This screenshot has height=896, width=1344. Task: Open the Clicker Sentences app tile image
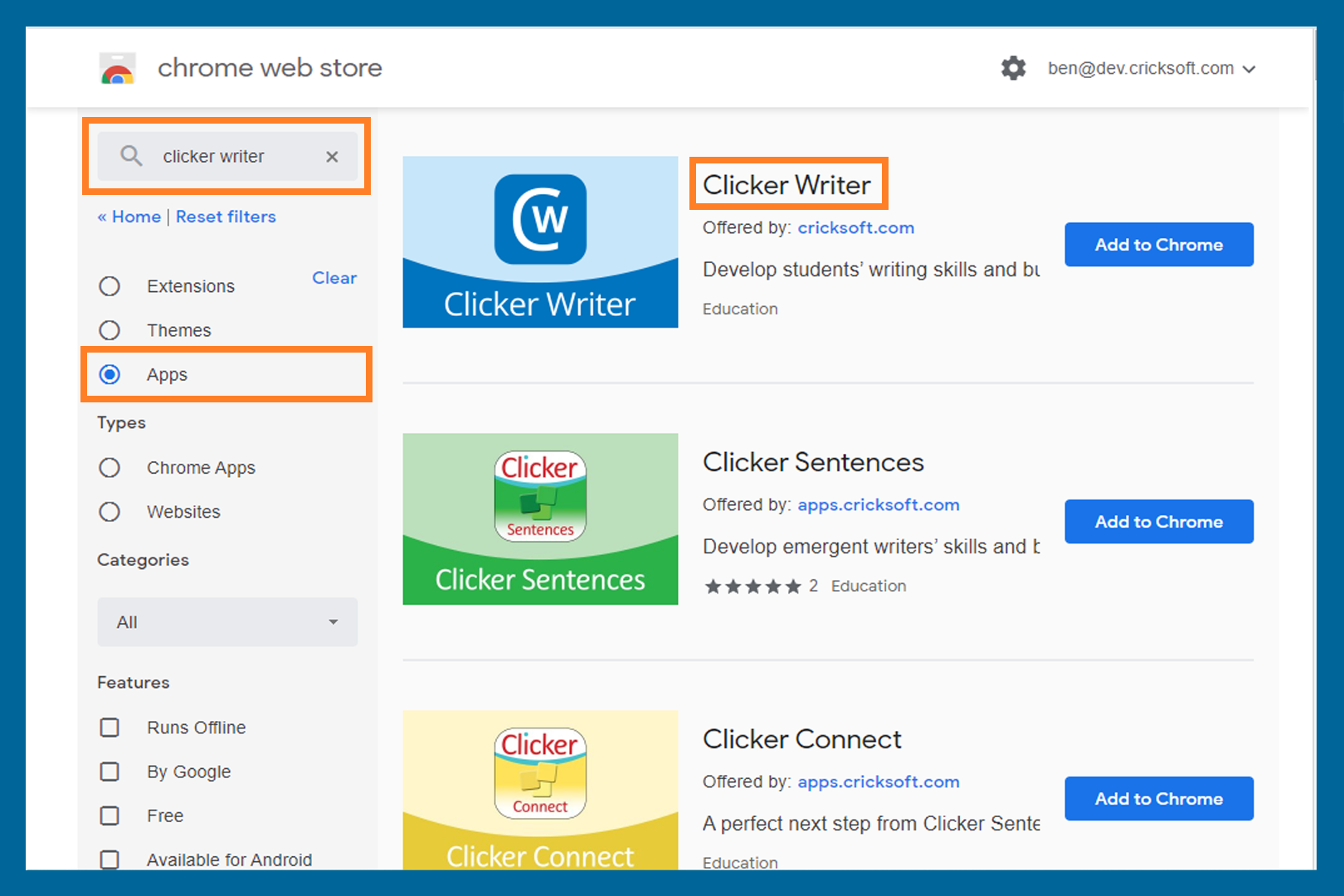(540, 519)
